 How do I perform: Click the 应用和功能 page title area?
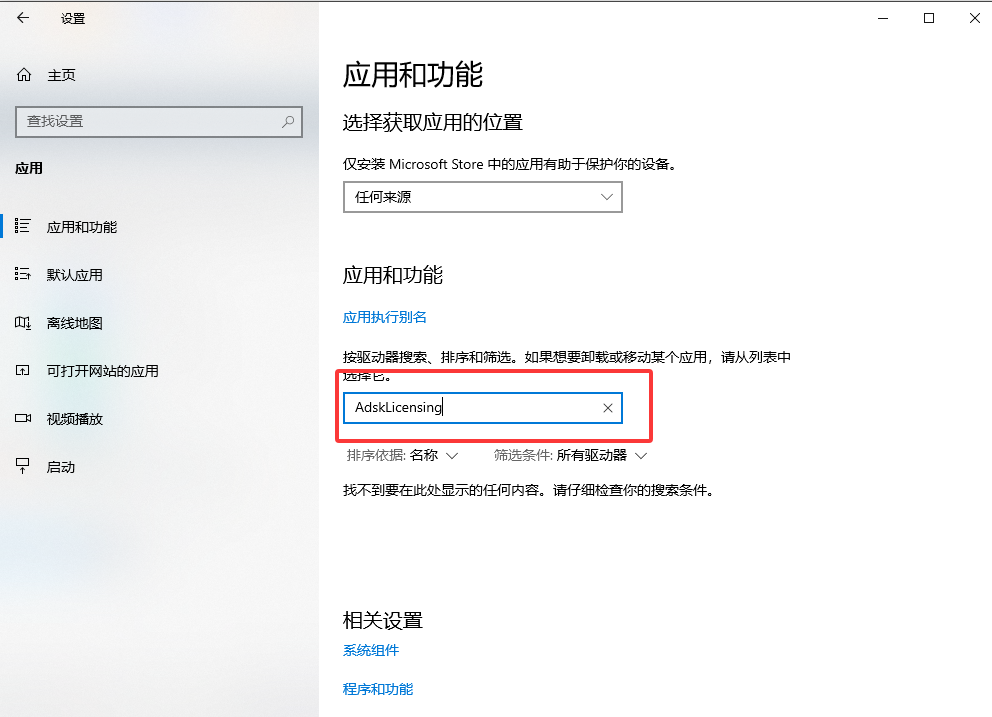click(412, 75)
